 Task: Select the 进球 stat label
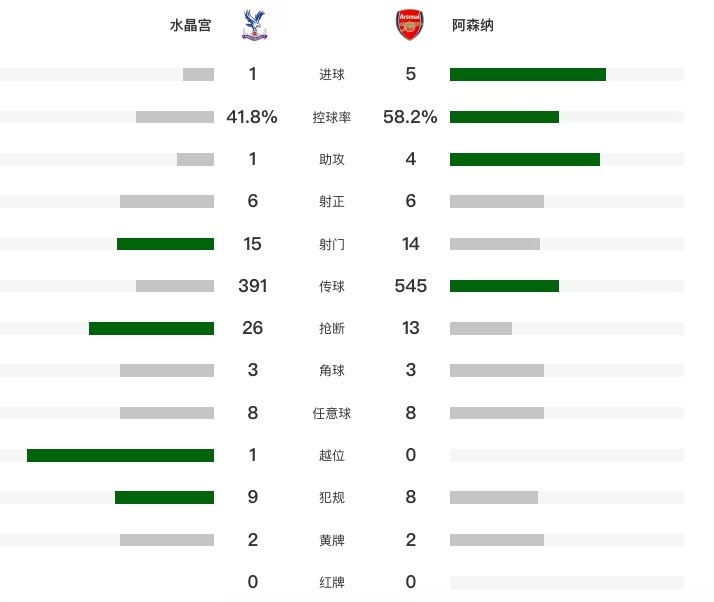332,74
